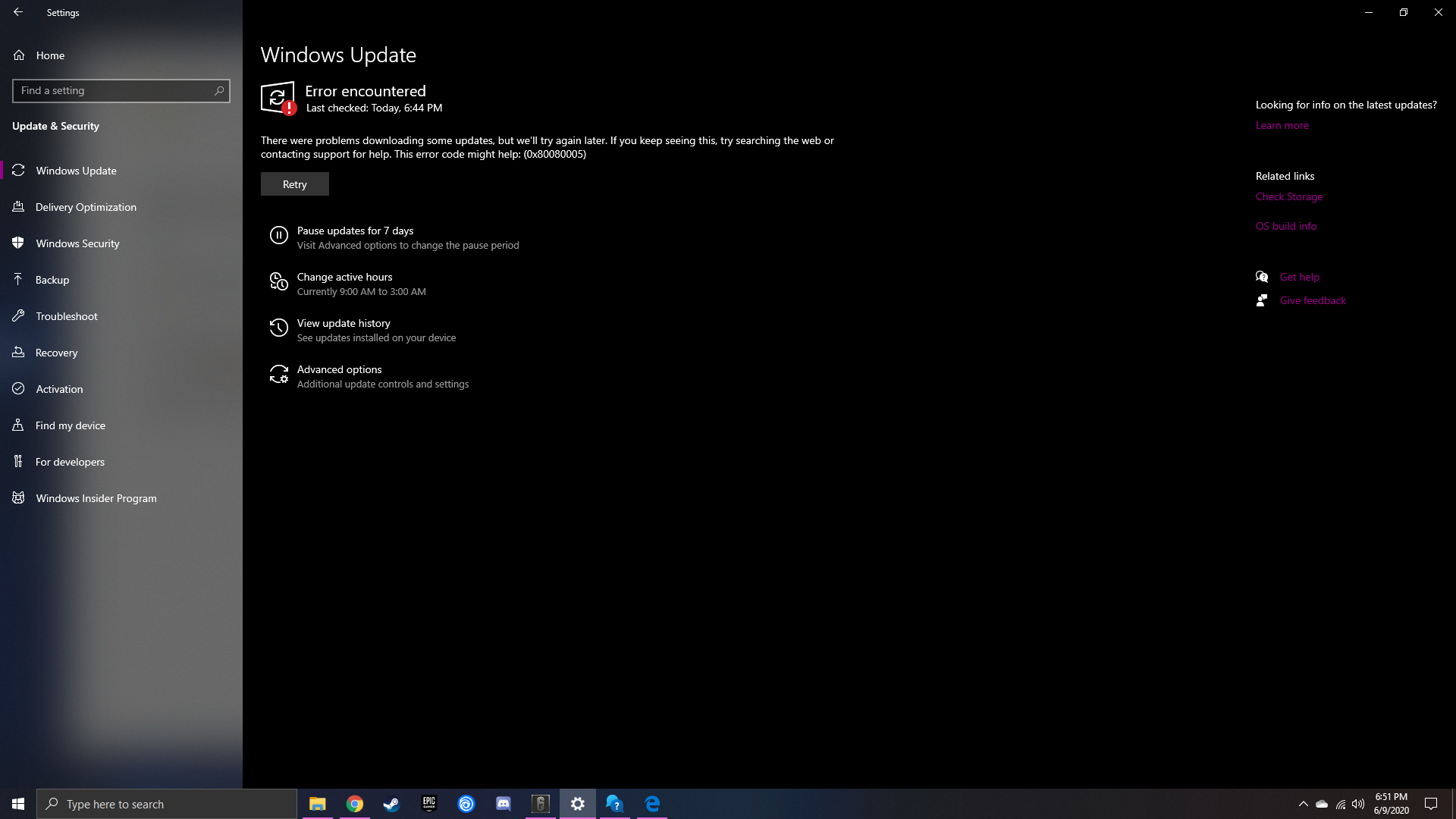Click the volume icon in system tray
This screenshot has width=1456, height=819.
pos(1358,804)
